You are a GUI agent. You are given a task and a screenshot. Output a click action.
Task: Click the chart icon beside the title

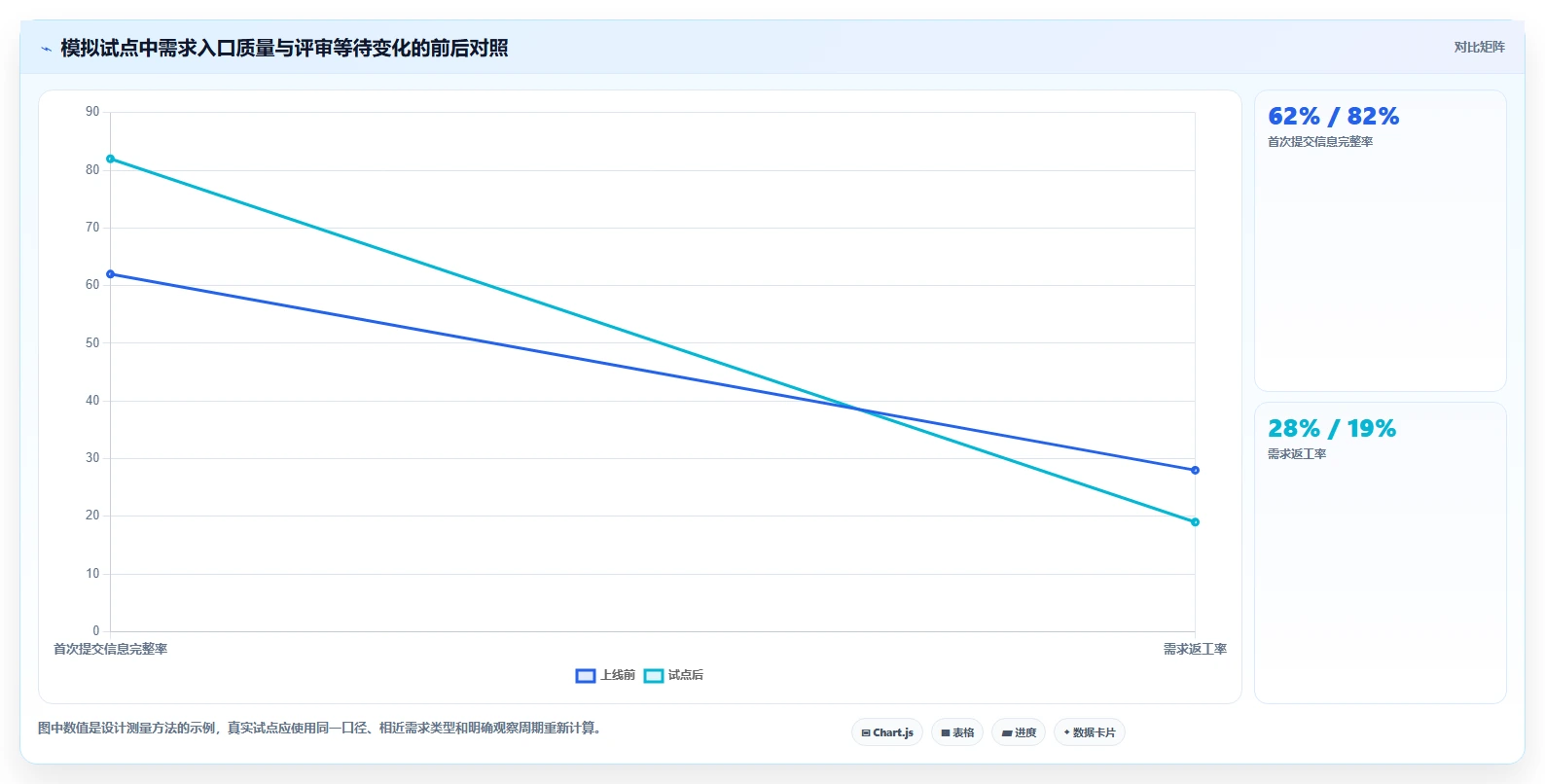(46, 49)
